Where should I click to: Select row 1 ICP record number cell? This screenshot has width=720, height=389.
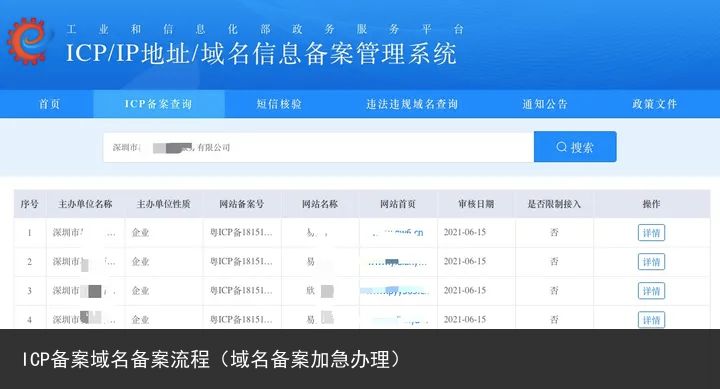pyautogui.click(x=241, y=233)
